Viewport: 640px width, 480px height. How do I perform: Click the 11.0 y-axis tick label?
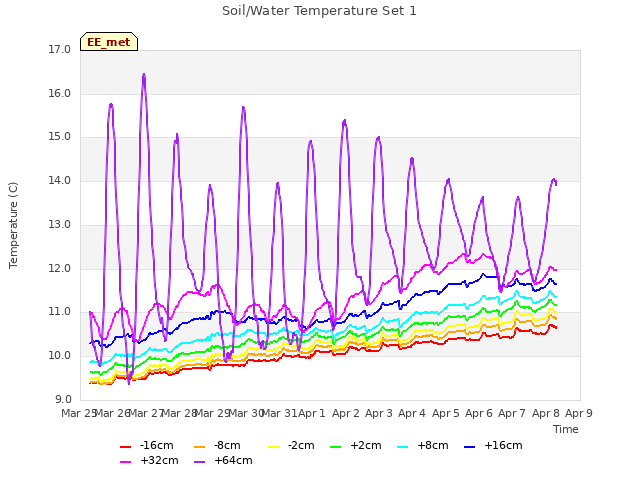click(60, 312)
